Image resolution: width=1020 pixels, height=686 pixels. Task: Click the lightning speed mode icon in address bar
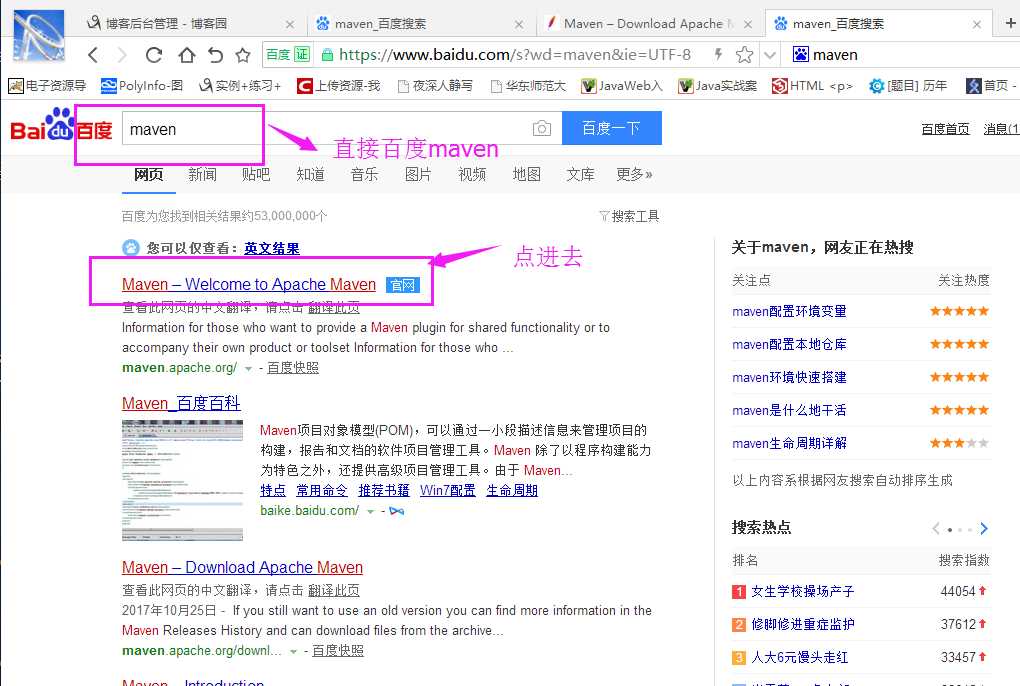pos(718,55)
